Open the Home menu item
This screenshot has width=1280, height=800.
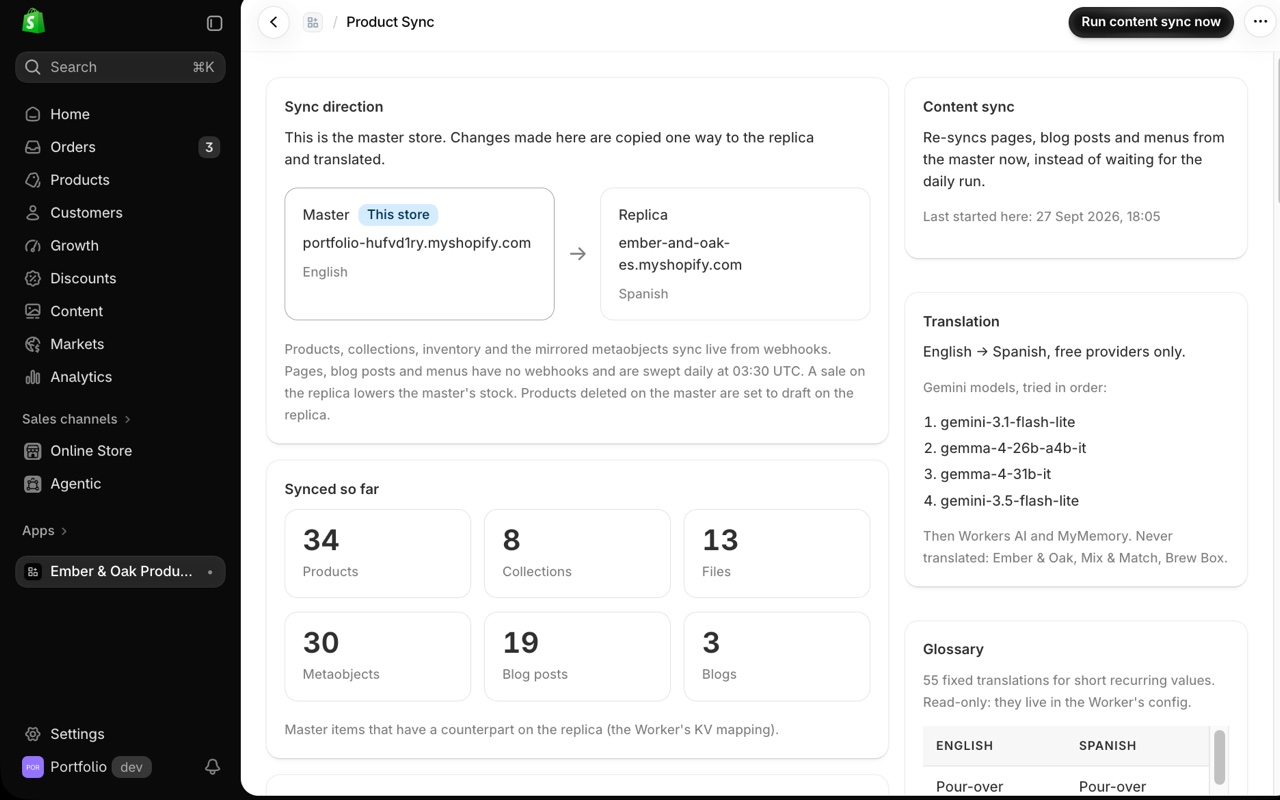pos(120,114)
